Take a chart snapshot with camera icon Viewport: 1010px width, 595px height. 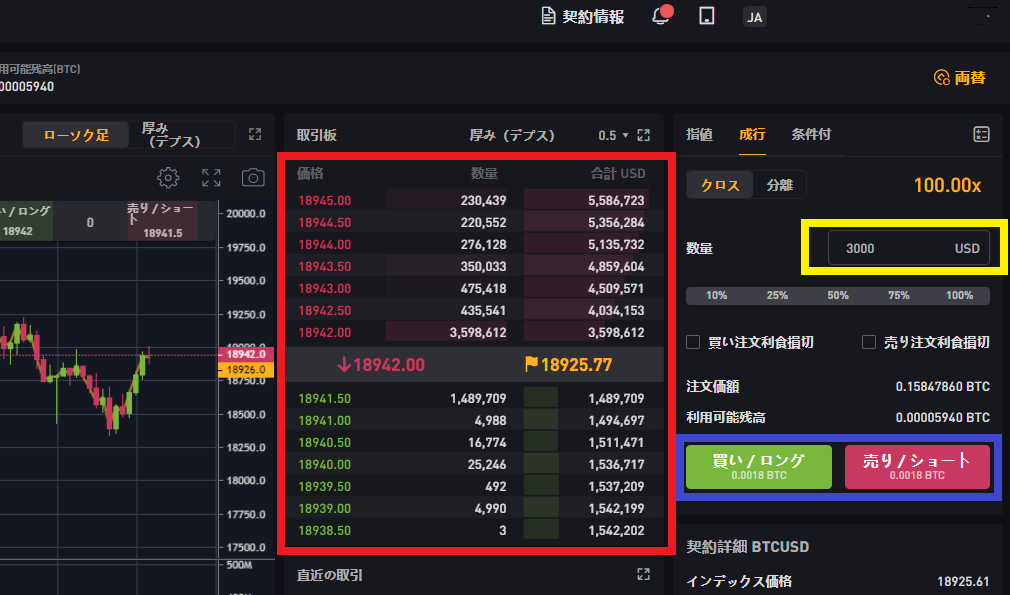pos(253,178)
